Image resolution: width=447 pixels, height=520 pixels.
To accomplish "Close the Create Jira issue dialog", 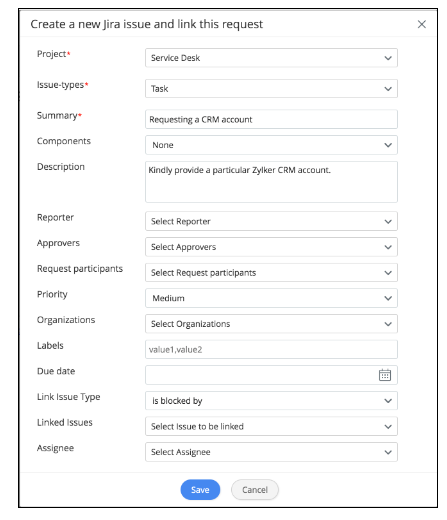I will 422,24.
